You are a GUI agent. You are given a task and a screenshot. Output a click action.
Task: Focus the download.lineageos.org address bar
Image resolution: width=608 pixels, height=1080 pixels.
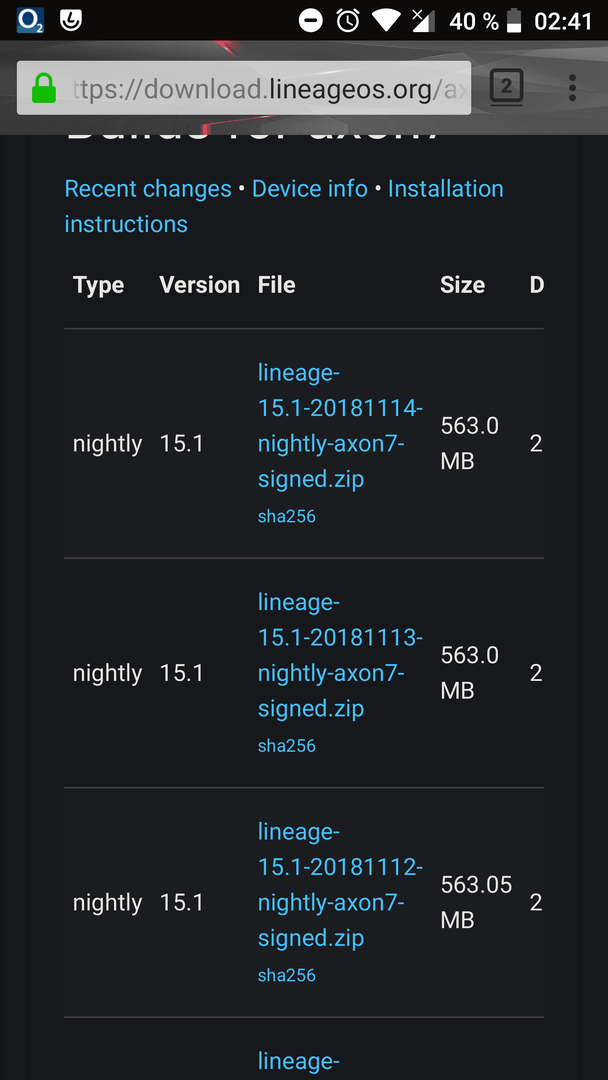tap(244, 88)
